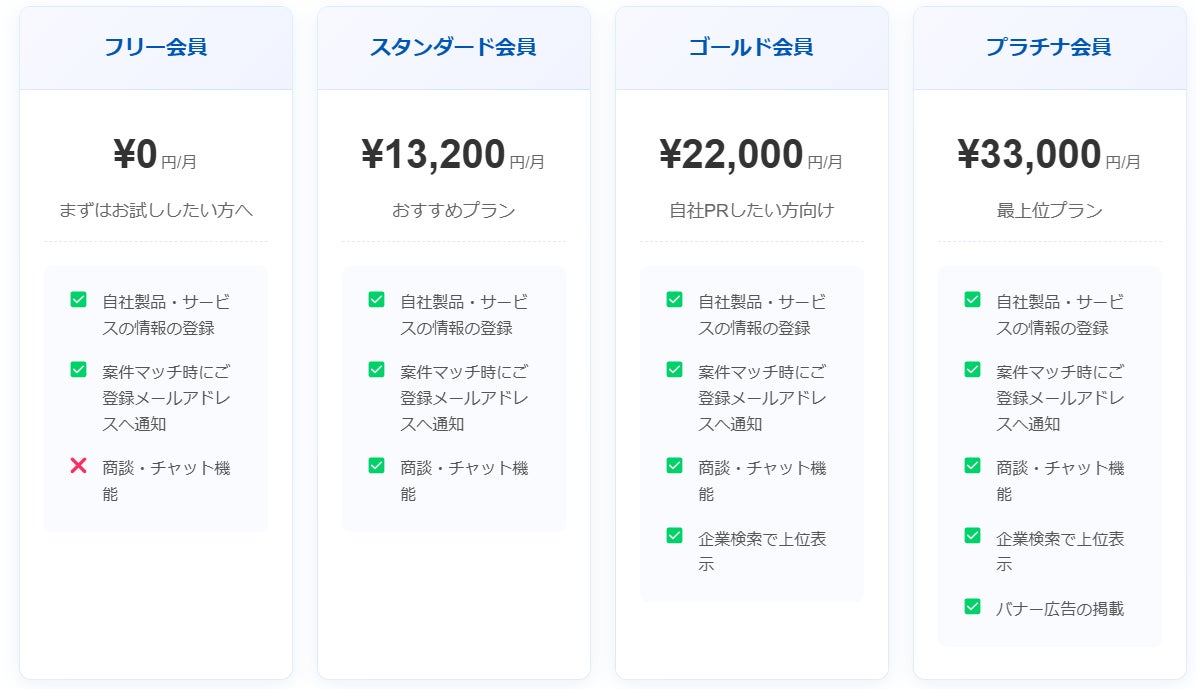This screenshot has height=689, width=1196.
Task: Click the 自社PRしたい方向け subtitle
Action: 751,210
